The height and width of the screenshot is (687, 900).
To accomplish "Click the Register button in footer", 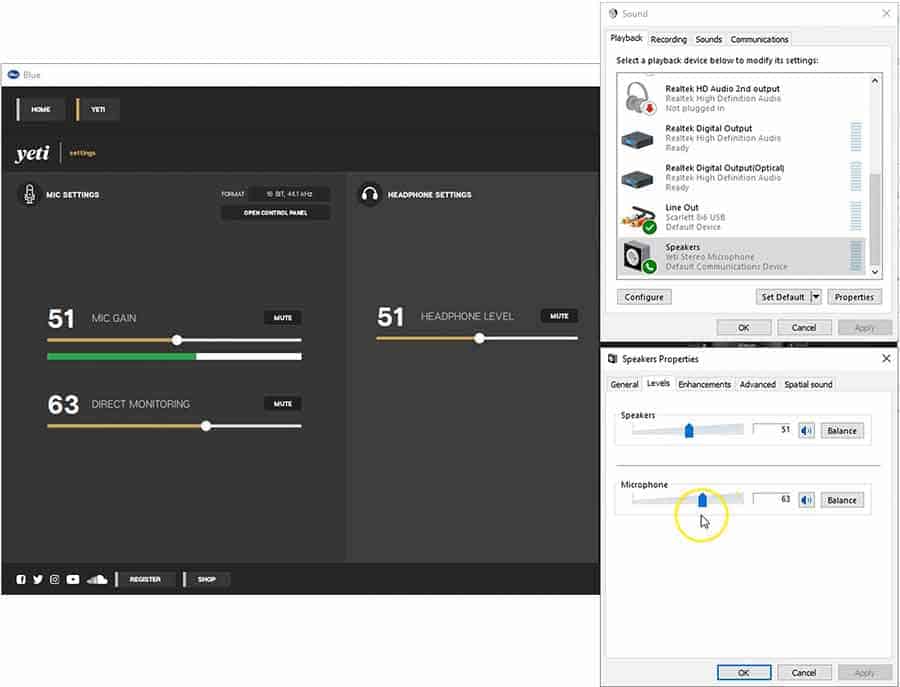I will pos(145,579).
